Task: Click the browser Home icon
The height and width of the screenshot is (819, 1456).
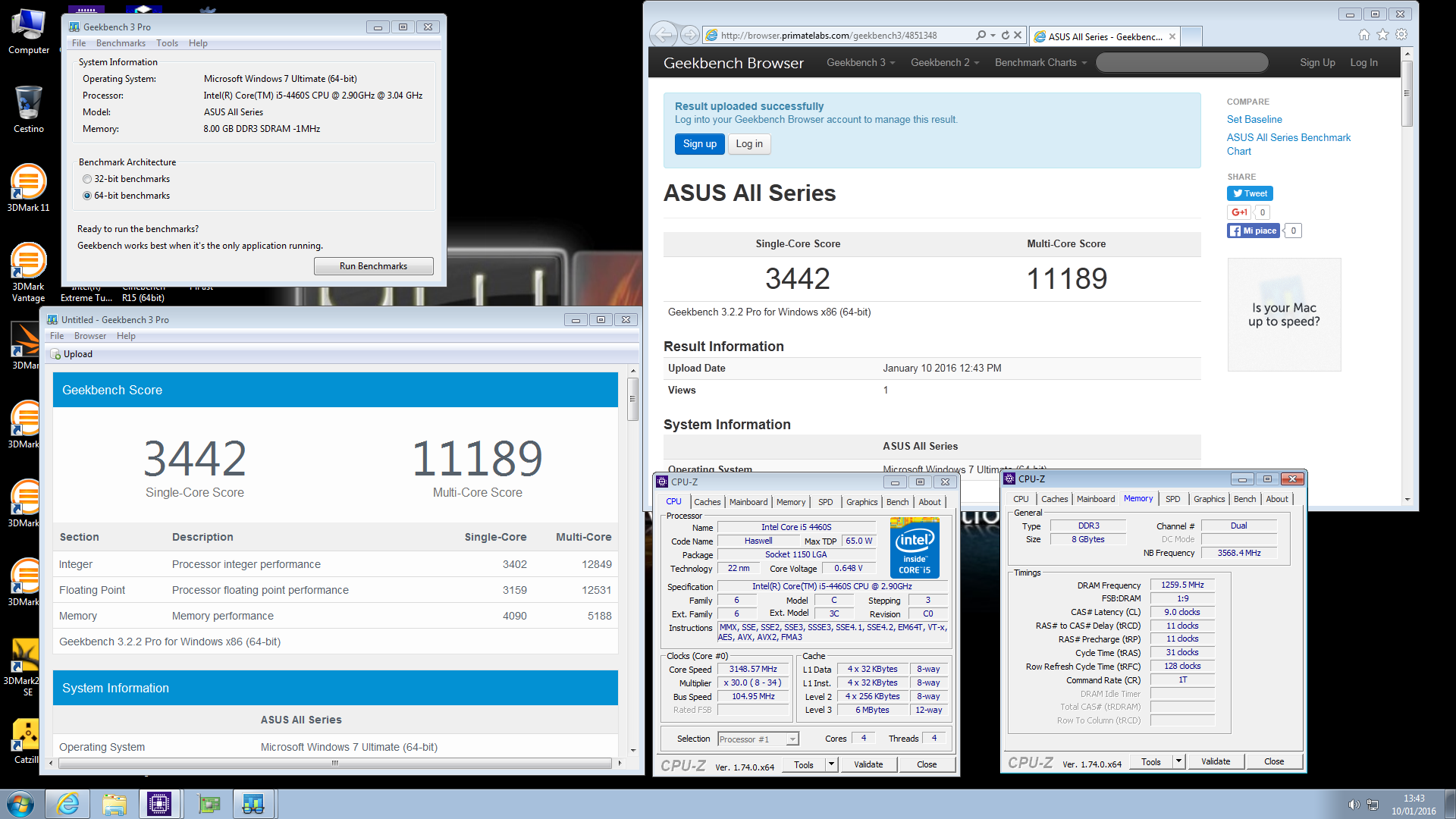Action: (1364, 35)
